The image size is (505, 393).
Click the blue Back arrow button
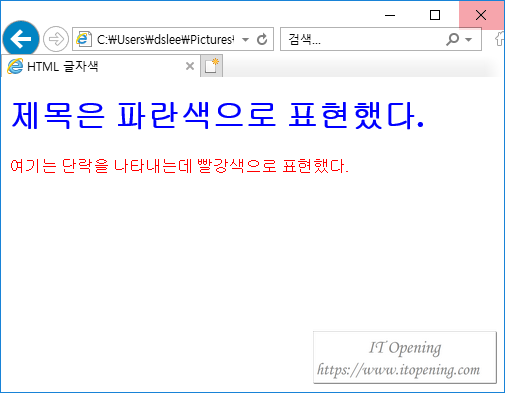(21, 39)
